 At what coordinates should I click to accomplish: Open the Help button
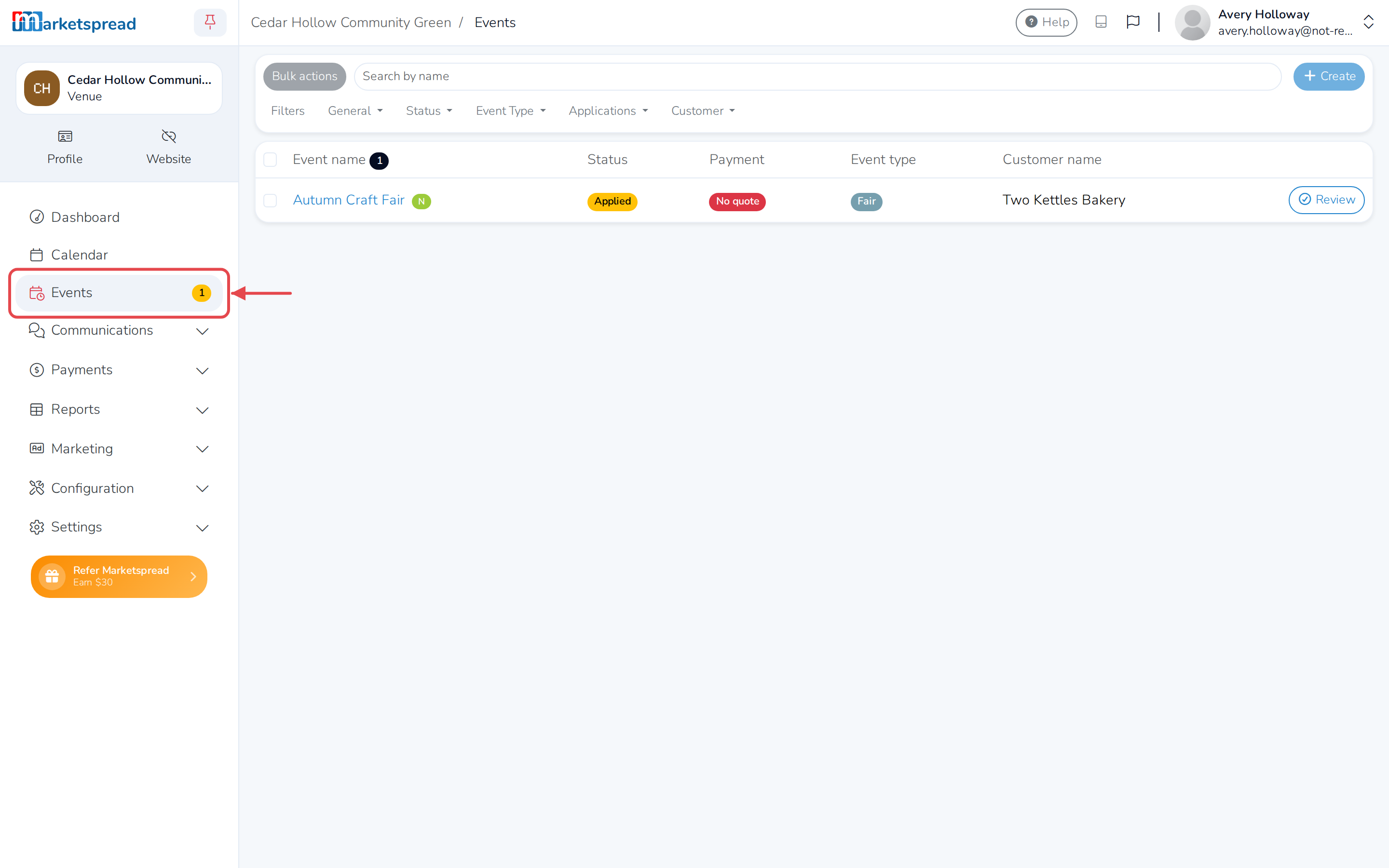coord(1047,22)
